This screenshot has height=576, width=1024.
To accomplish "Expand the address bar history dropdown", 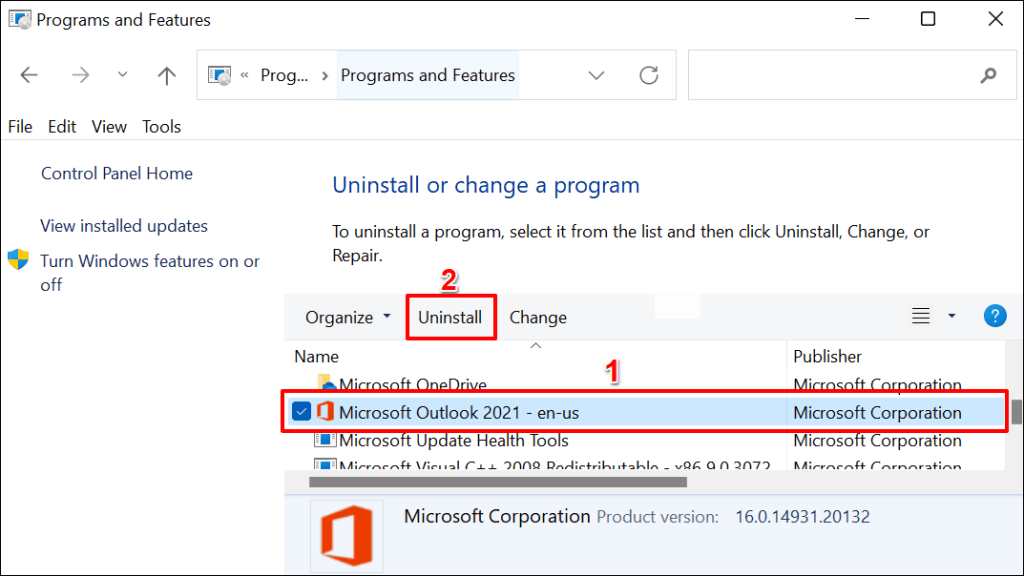I will tap(597, 75).
